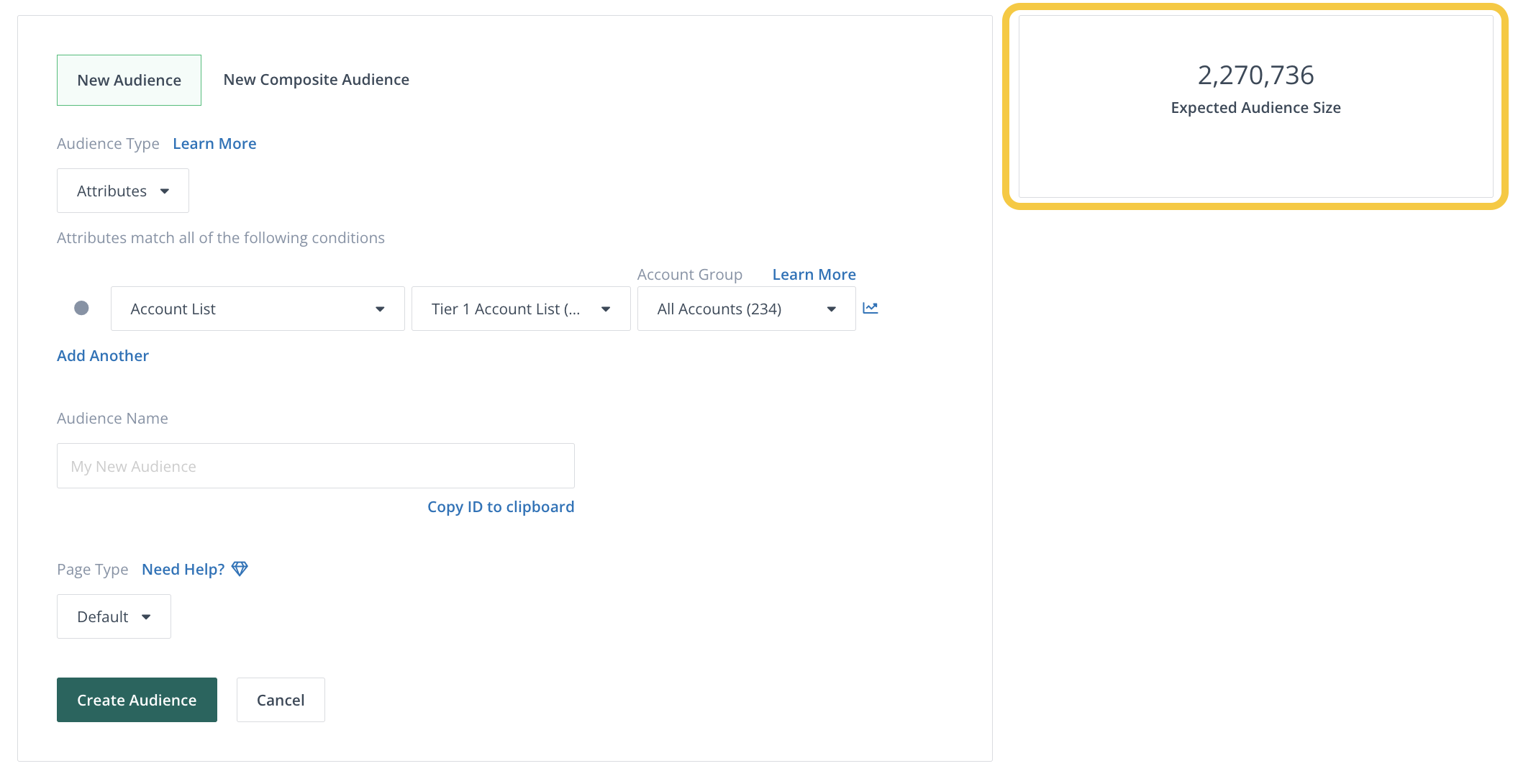Open Learn More next to Account Group
Viewport: 1518px width, 784px height.
coord(814,274)
